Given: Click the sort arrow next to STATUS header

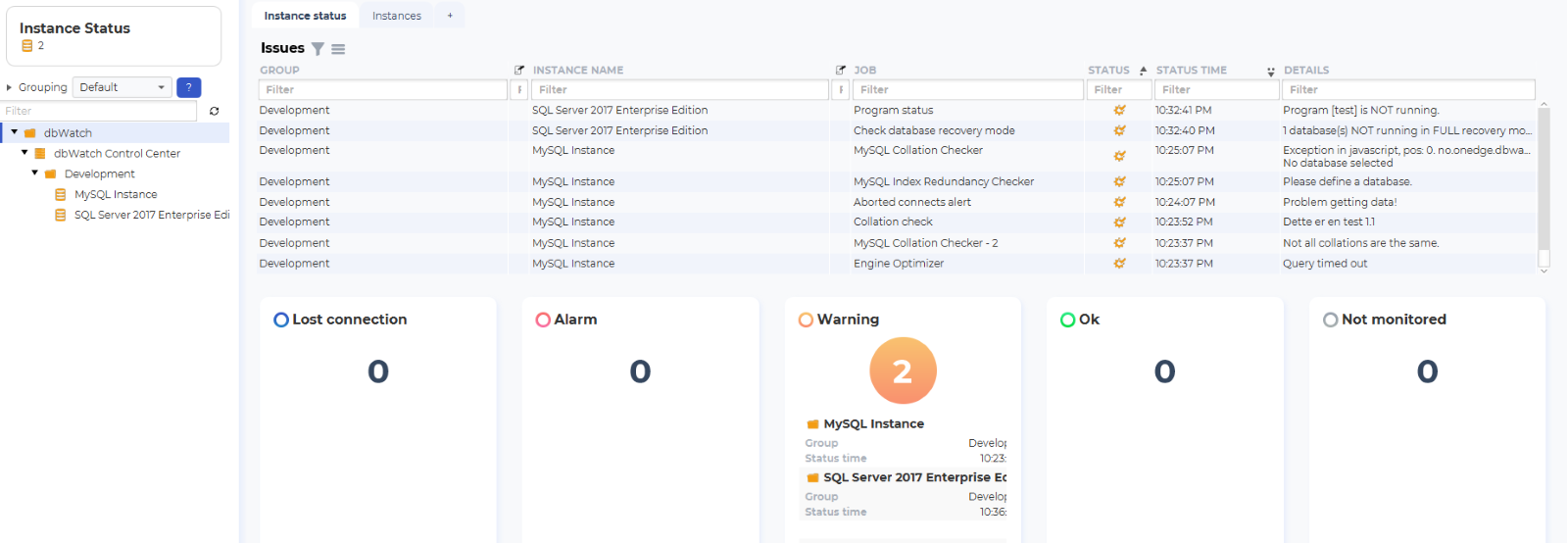Looking at the screenshot, I should point(1143,71).
